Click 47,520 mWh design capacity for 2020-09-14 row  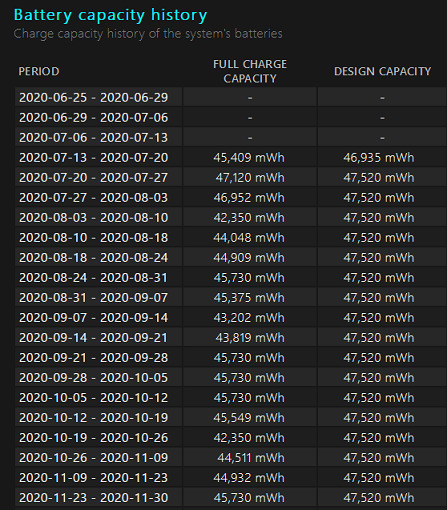tap(379, 338)
